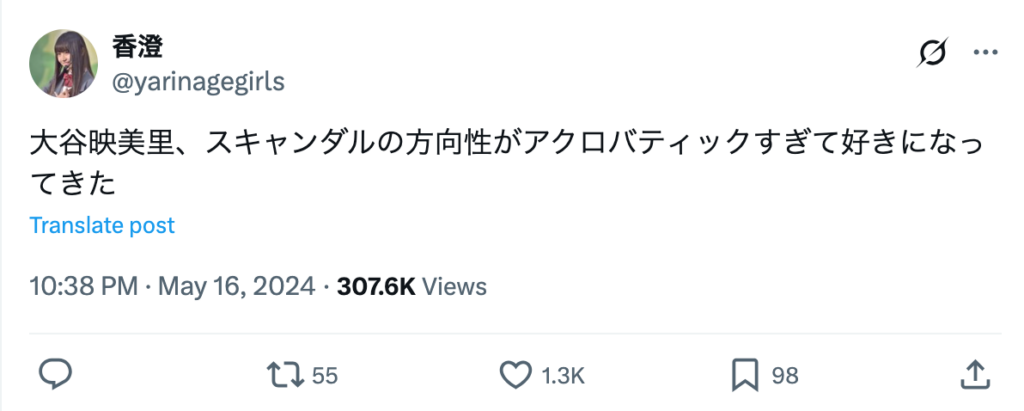
Task: Click the word Views beside the count
Action: click(x=455, y=287)
